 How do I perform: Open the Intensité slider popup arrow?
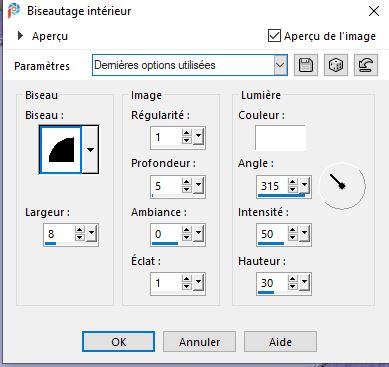[x=304, y=233]
